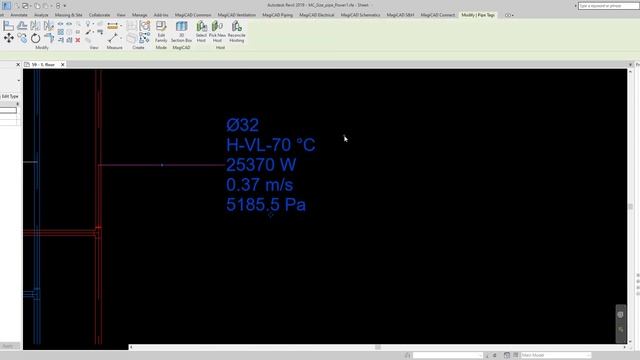
Task: Click the Edit Type button
Action: 10,96
